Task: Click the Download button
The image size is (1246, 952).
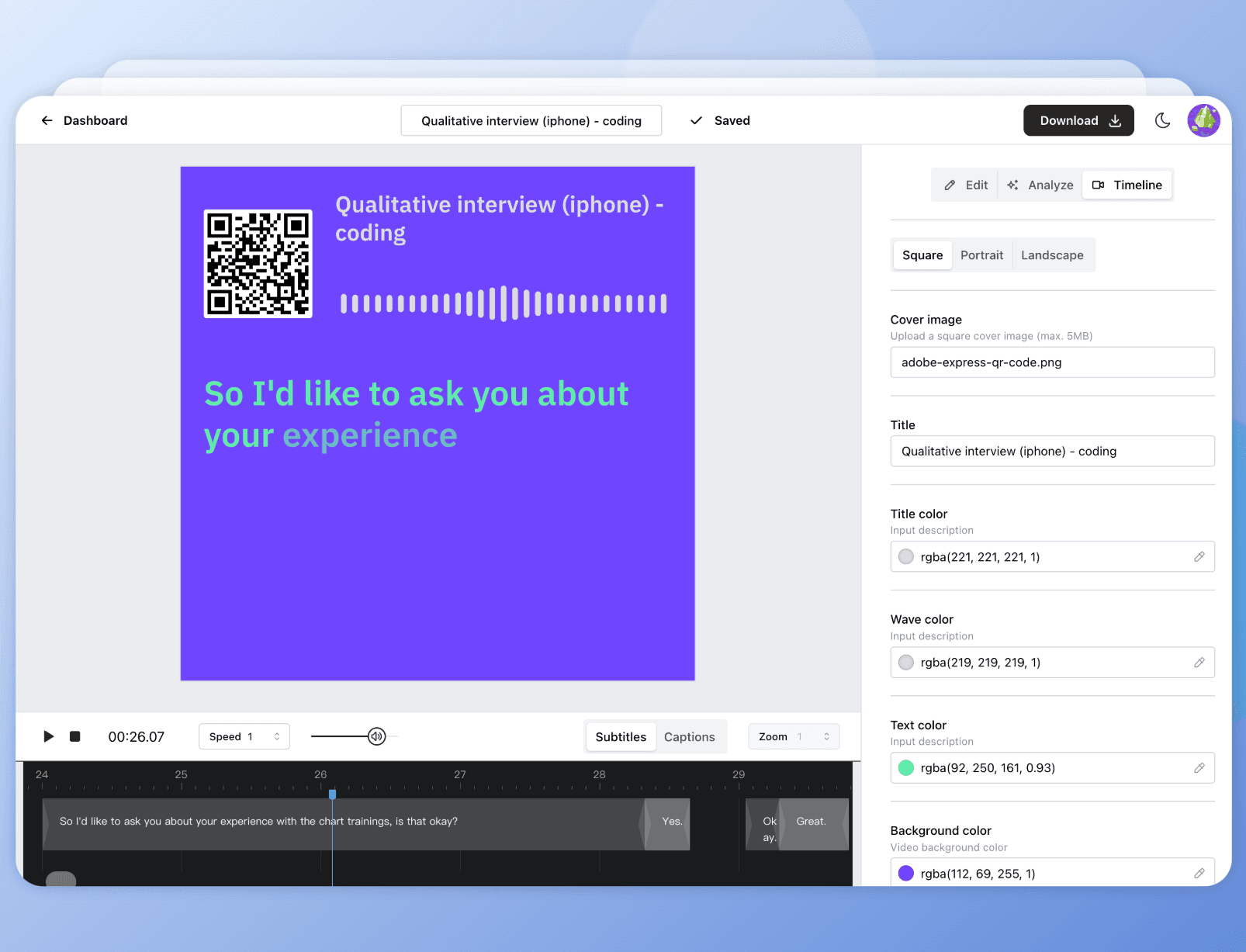Action: (x=1078, y=120)
